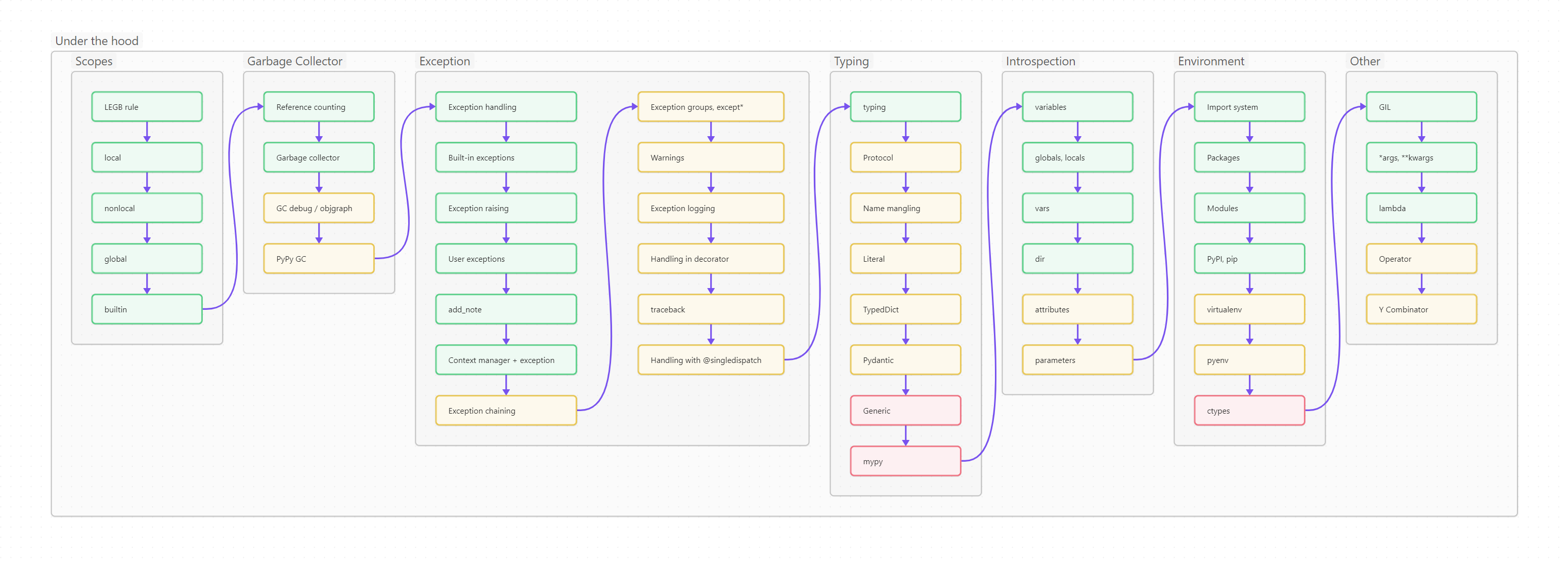Select the Exception chaining node
The width and height of the screenshot is (1568, 567).
505,411
